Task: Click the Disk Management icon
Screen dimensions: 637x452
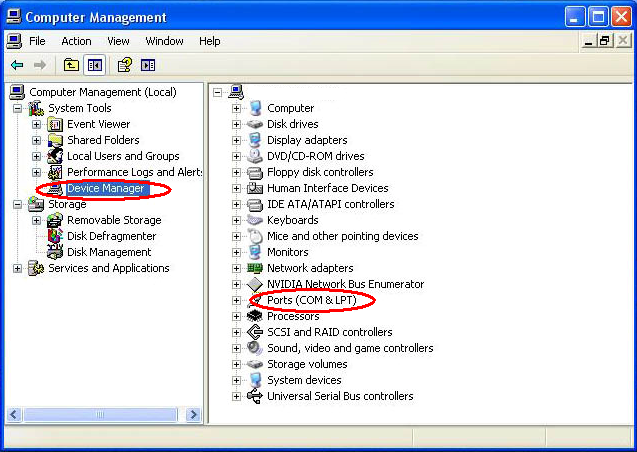Action: 55,252
